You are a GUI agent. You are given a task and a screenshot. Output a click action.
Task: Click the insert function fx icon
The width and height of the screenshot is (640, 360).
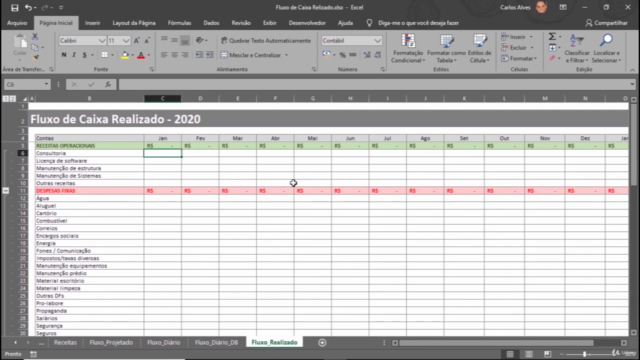(x=108, y=84)
